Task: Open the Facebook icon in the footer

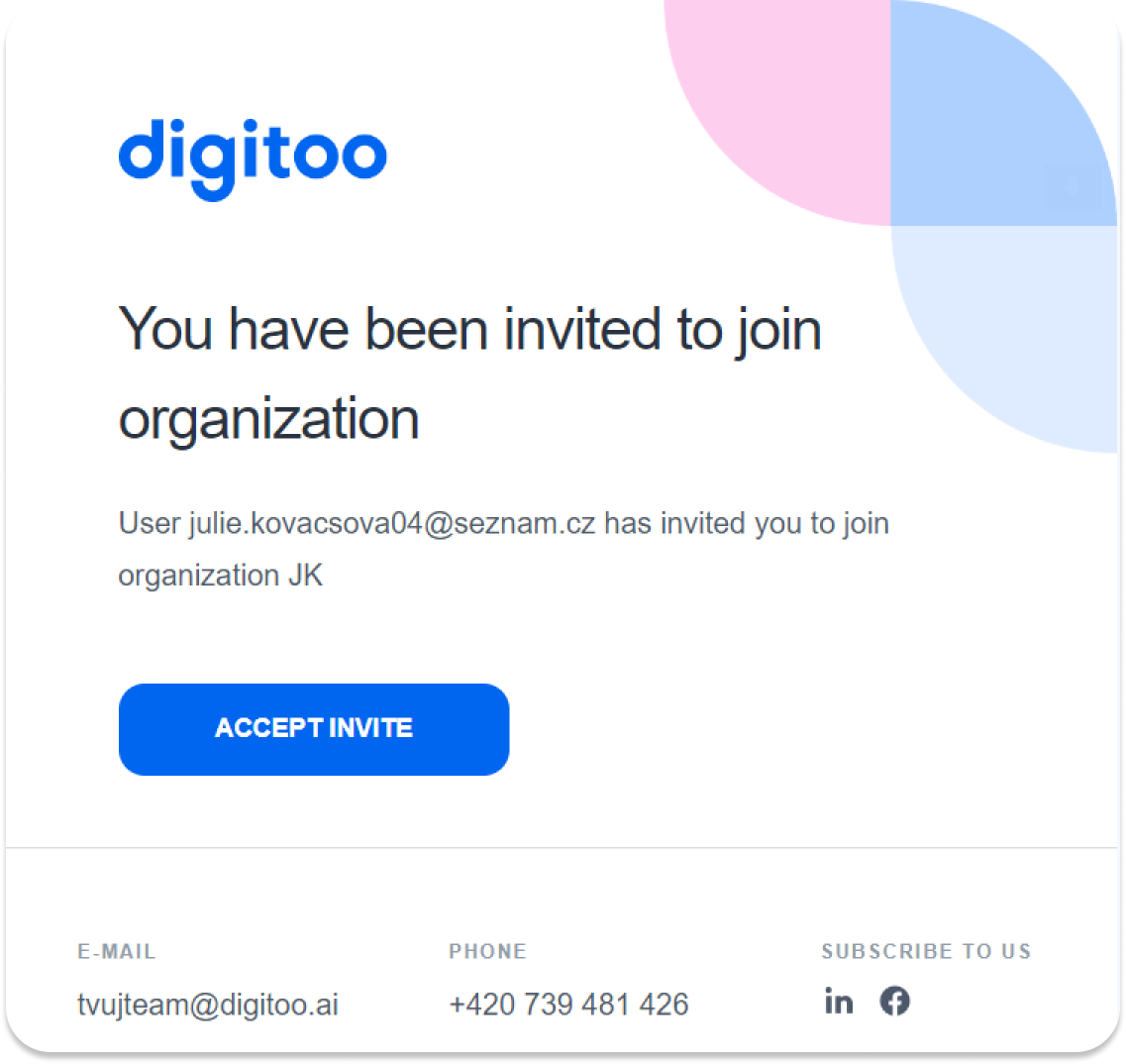Action: tap(895, 1001)
